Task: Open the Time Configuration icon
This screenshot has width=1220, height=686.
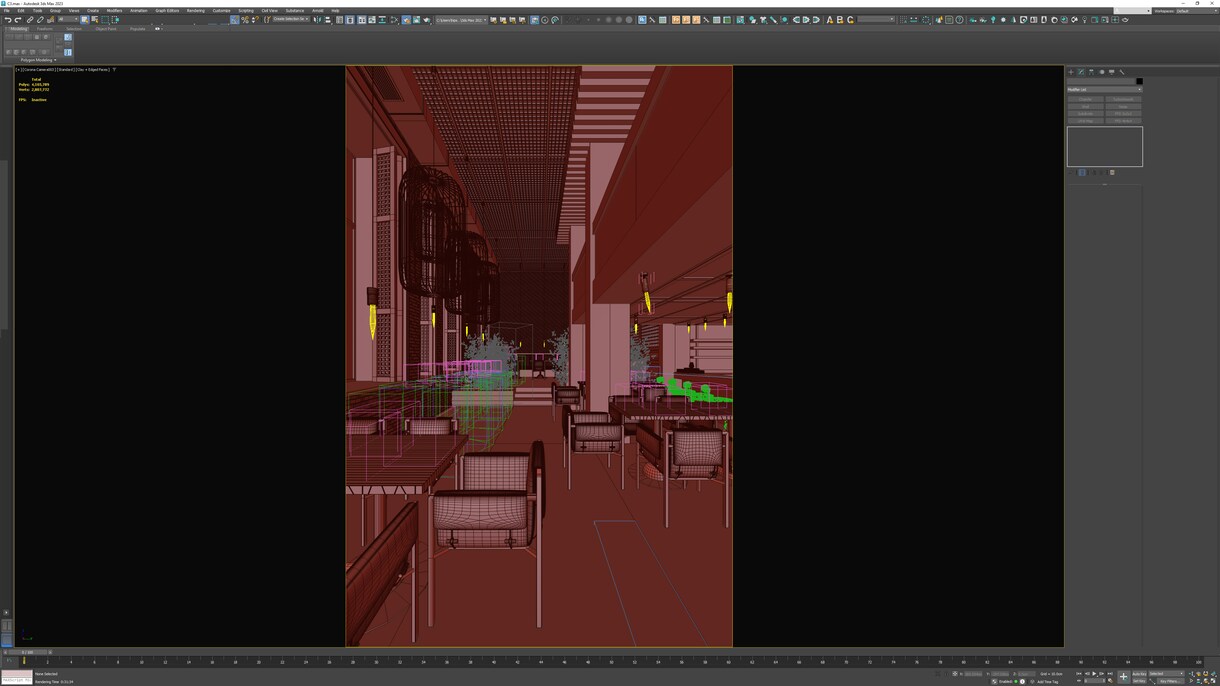Action: coord(1110,681)
